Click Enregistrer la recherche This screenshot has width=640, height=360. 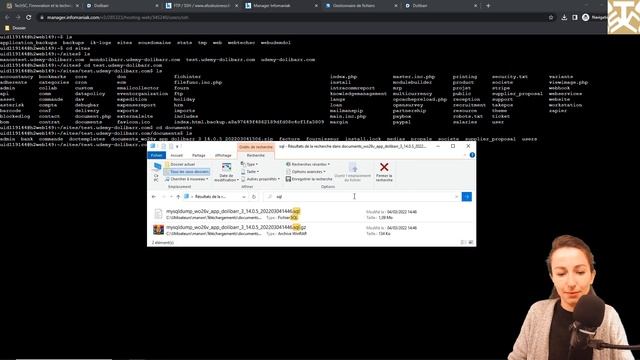pos(309,179)
